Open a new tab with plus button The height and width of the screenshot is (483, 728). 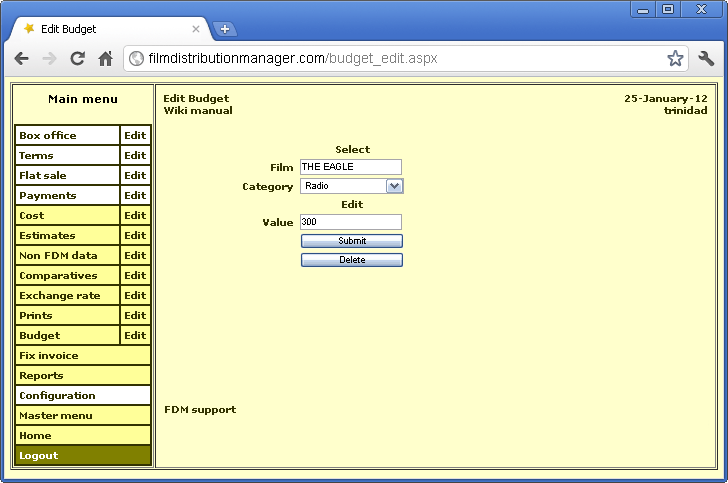click(224, 29)
